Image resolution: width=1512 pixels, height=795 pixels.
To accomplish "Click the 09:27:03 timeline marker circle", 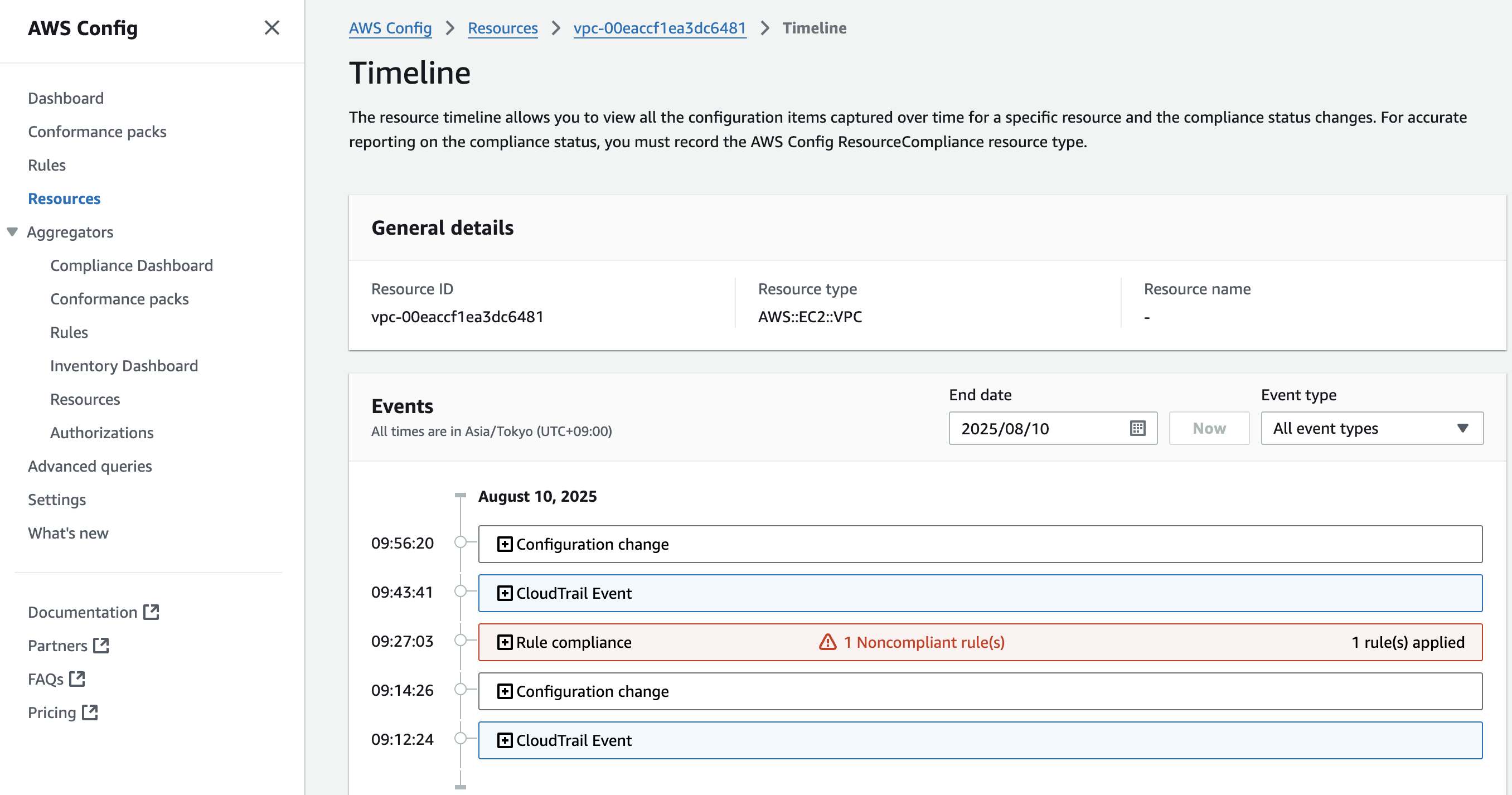I will [x=461, y=640].
